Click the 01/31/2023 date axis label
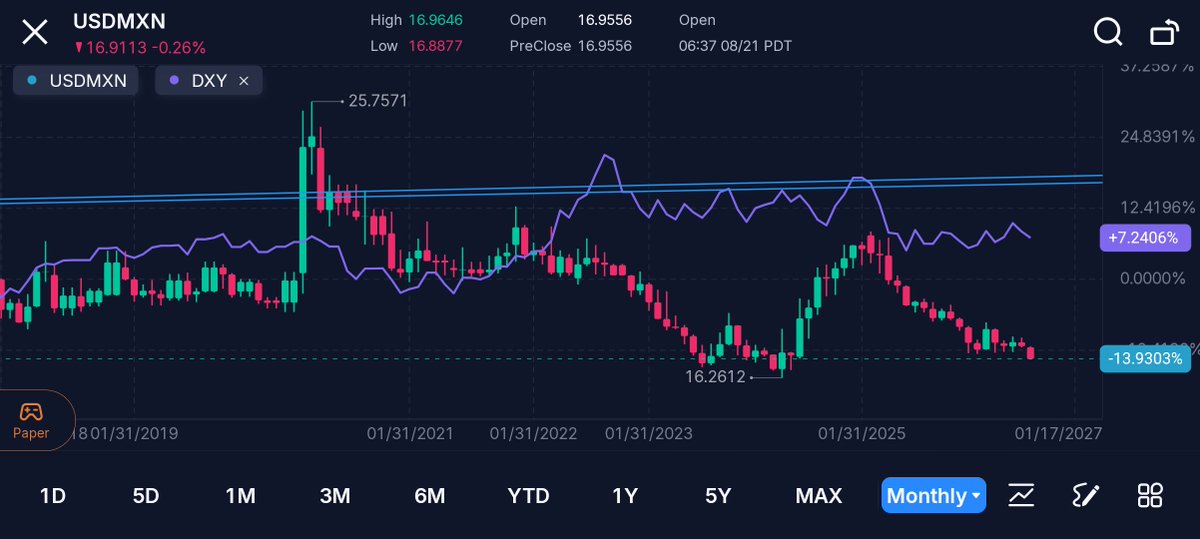This screenshot has height=539, width=1200. click(x=649, y=433)
